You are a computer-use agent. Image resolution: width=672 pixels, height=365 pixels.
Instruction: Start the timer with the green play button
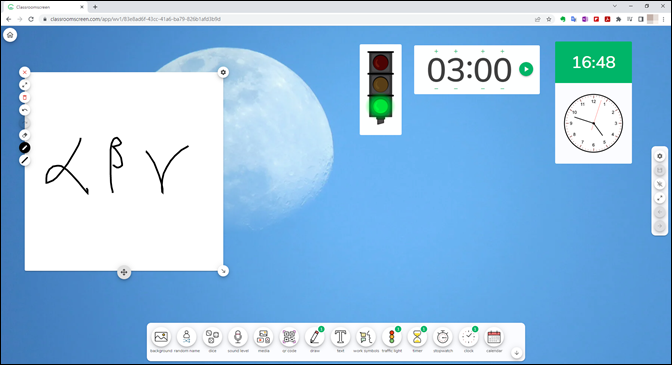(x=526, y=69)
